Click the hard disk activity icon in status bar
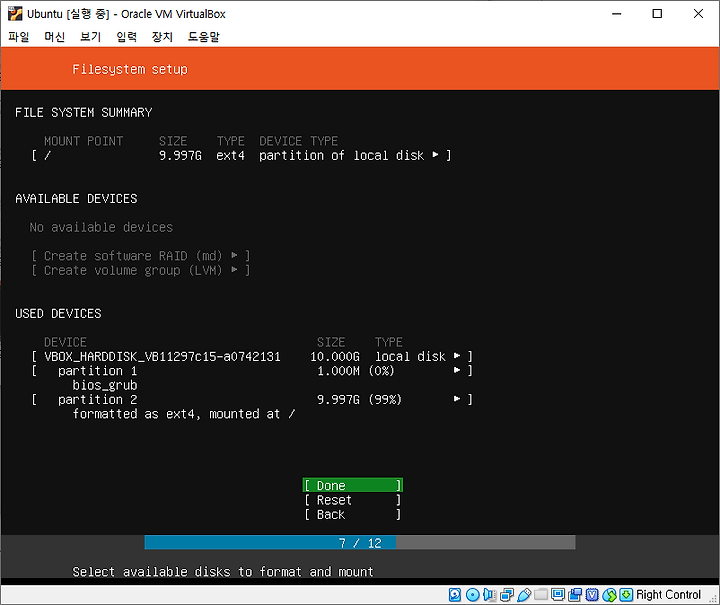720x605 pixels. click(455, 594)
